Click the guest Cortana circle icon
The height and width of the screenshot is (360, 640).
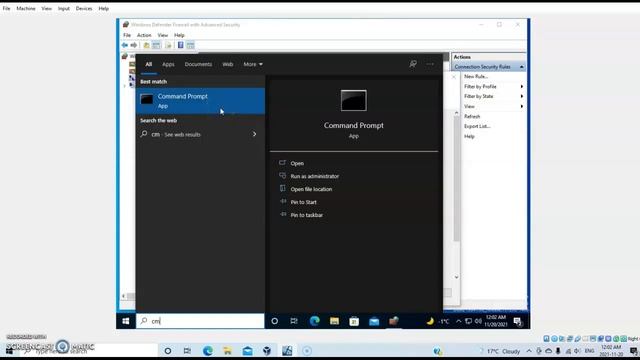tap(275, 321)
